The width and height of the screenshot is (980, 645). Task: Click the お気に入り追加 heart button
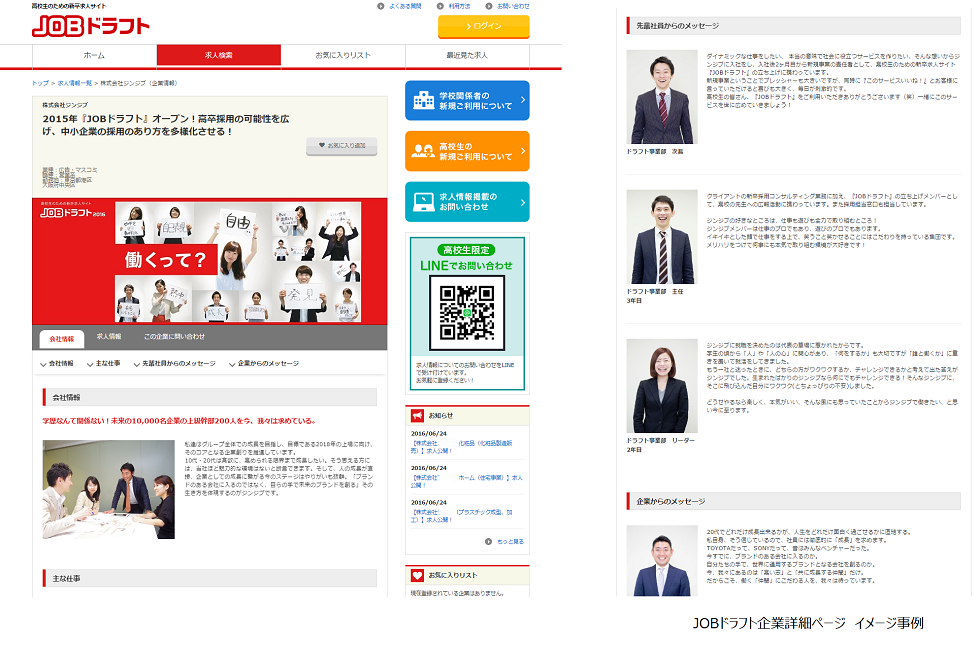click(341, 146)
